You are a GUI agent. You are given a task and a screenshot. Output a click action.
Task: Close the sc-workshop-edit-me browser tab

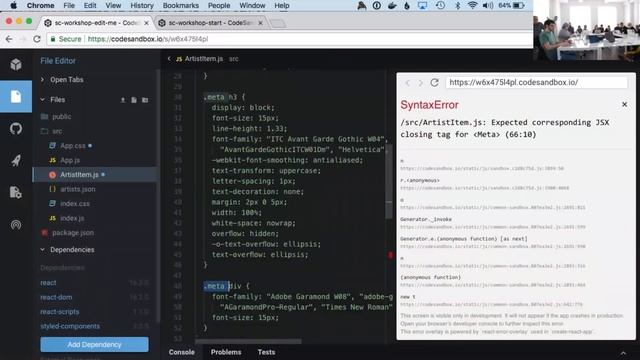tap(147, 23)
